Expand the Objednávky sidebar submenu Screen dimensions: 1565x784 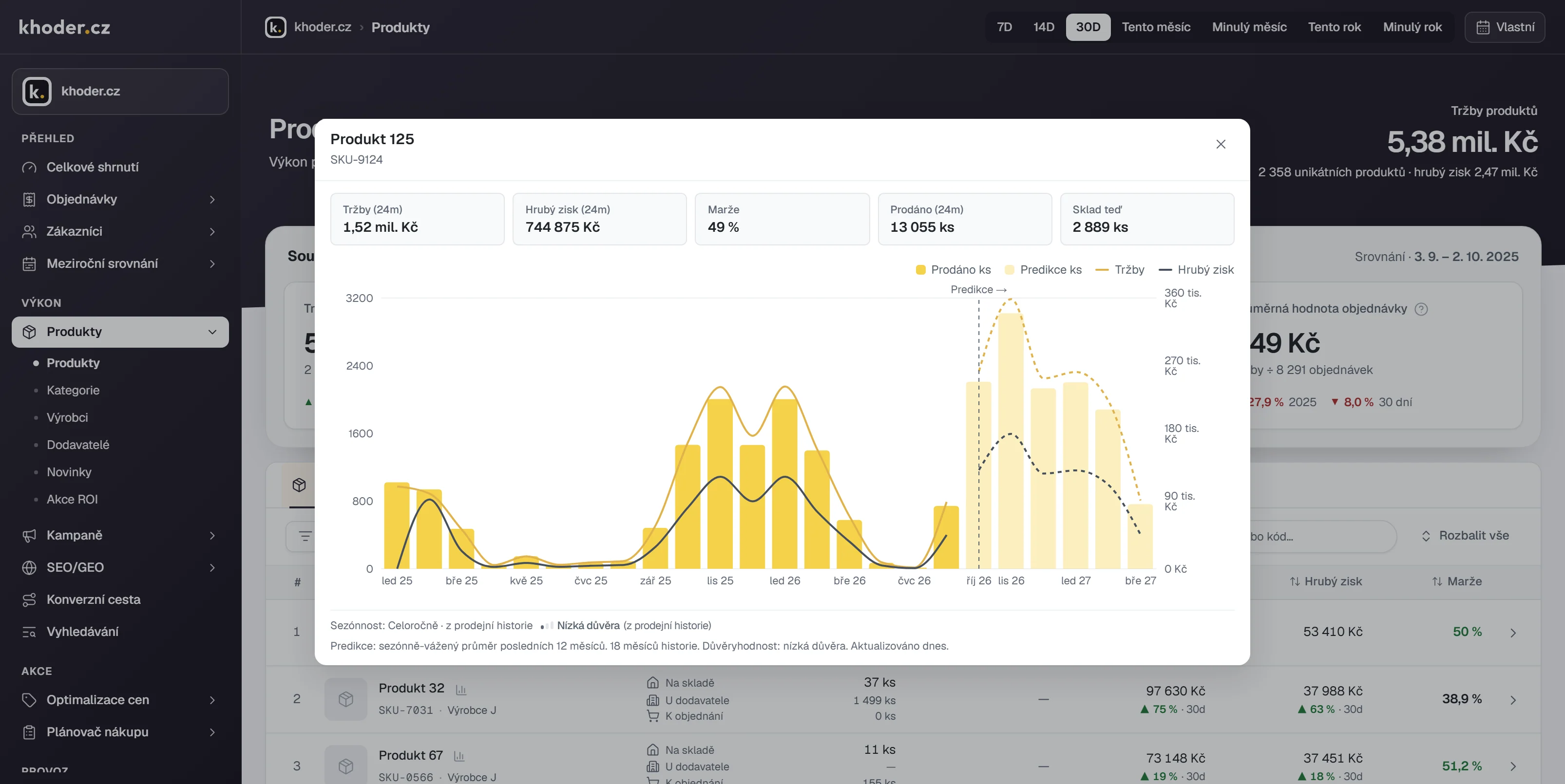(212, 199)
